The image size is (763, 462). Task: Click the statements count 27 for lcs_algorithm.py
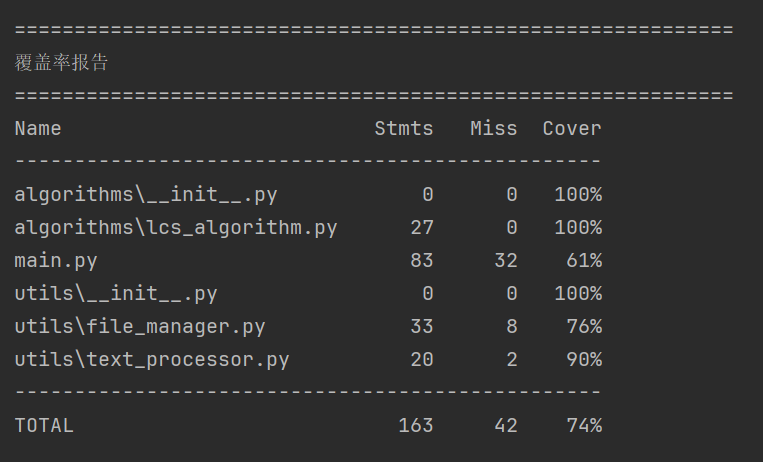coord(422,227)
